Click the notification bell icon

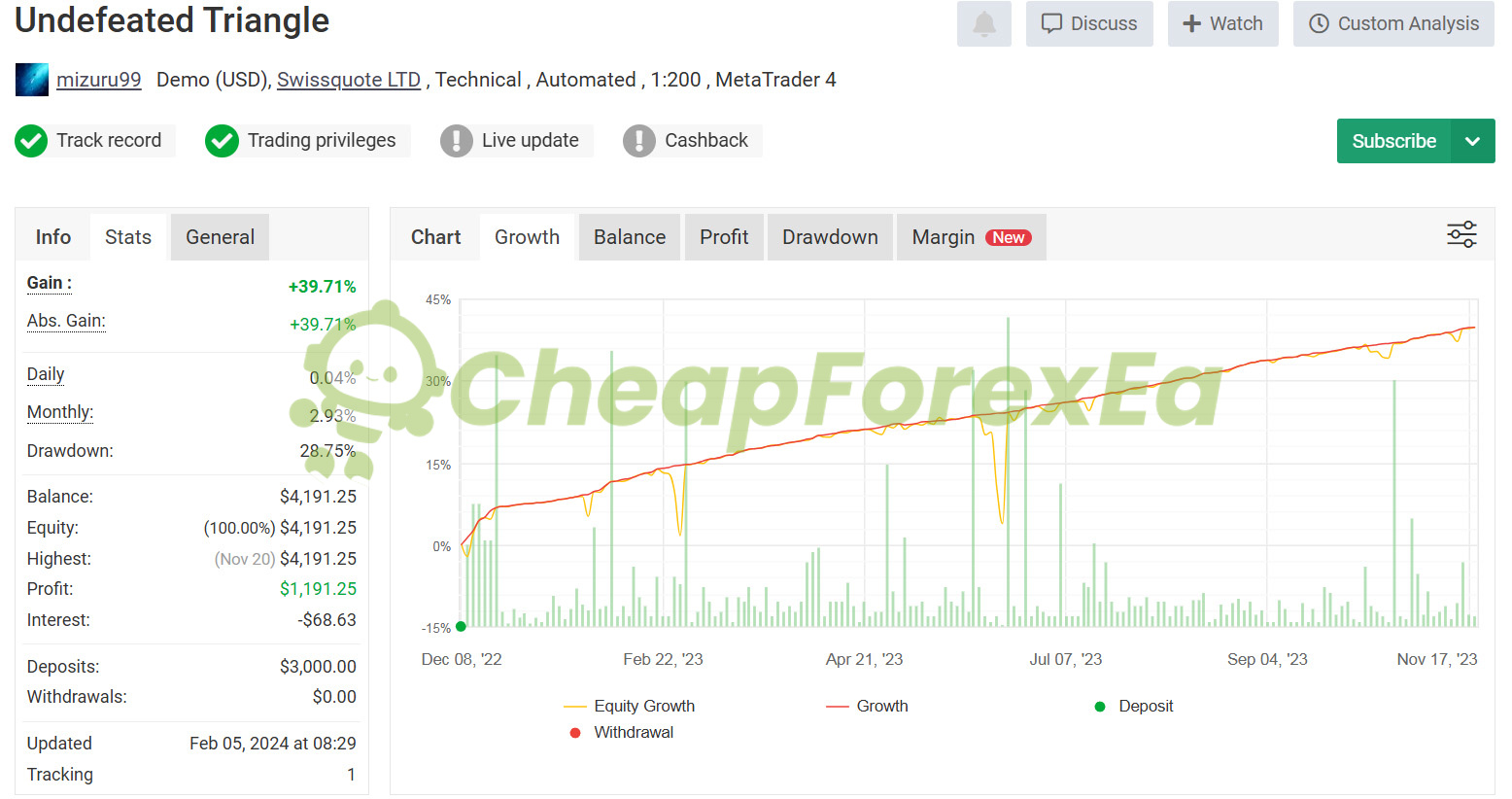click(x=984, y=23)
